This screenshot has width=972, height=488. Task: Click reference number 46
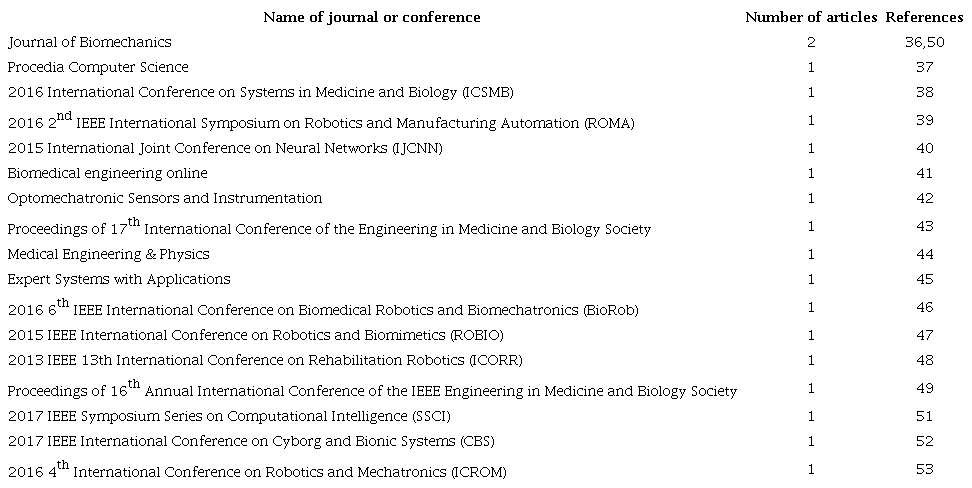[924, 307]
